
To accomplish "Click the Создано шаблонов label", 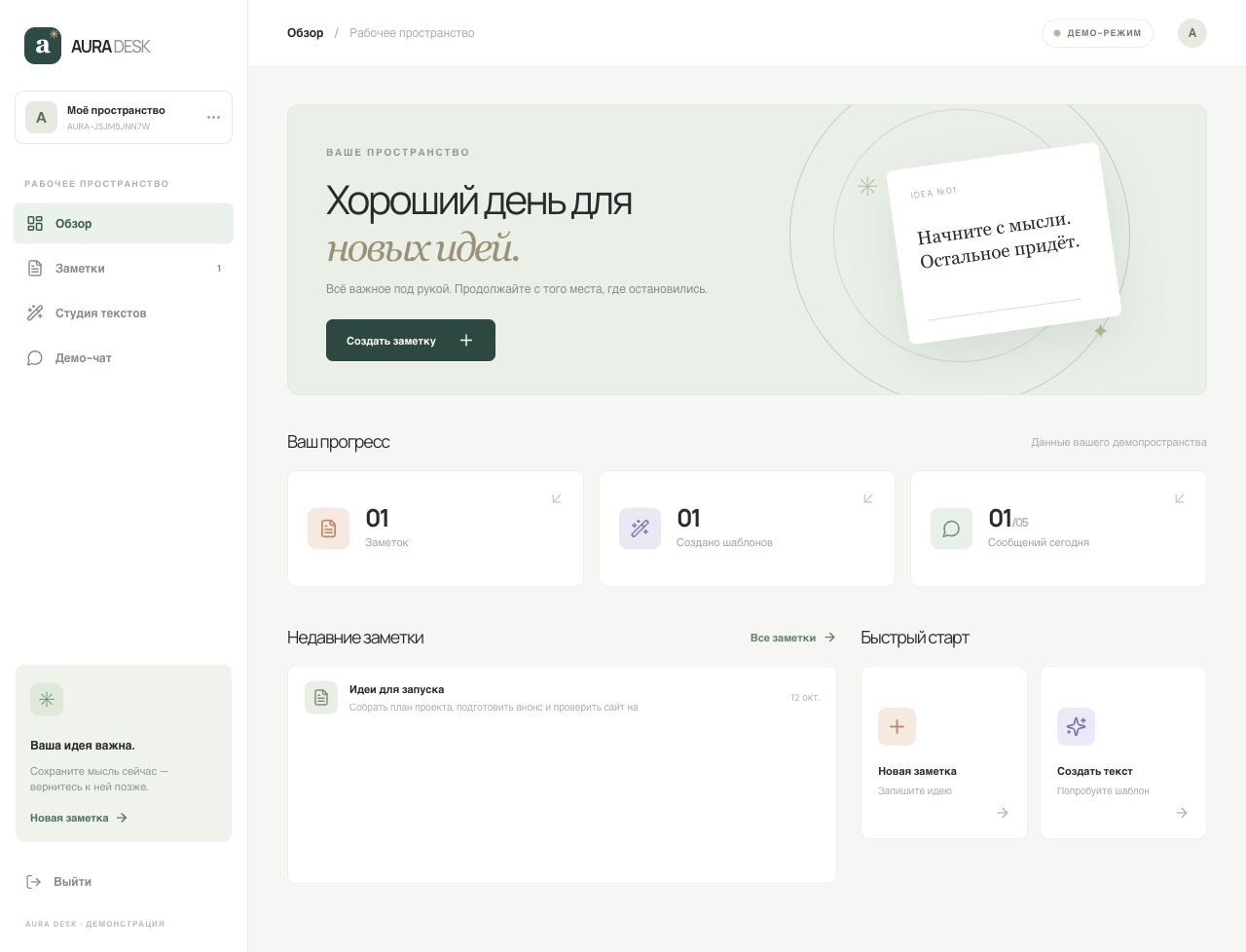I will coord(724,543).
